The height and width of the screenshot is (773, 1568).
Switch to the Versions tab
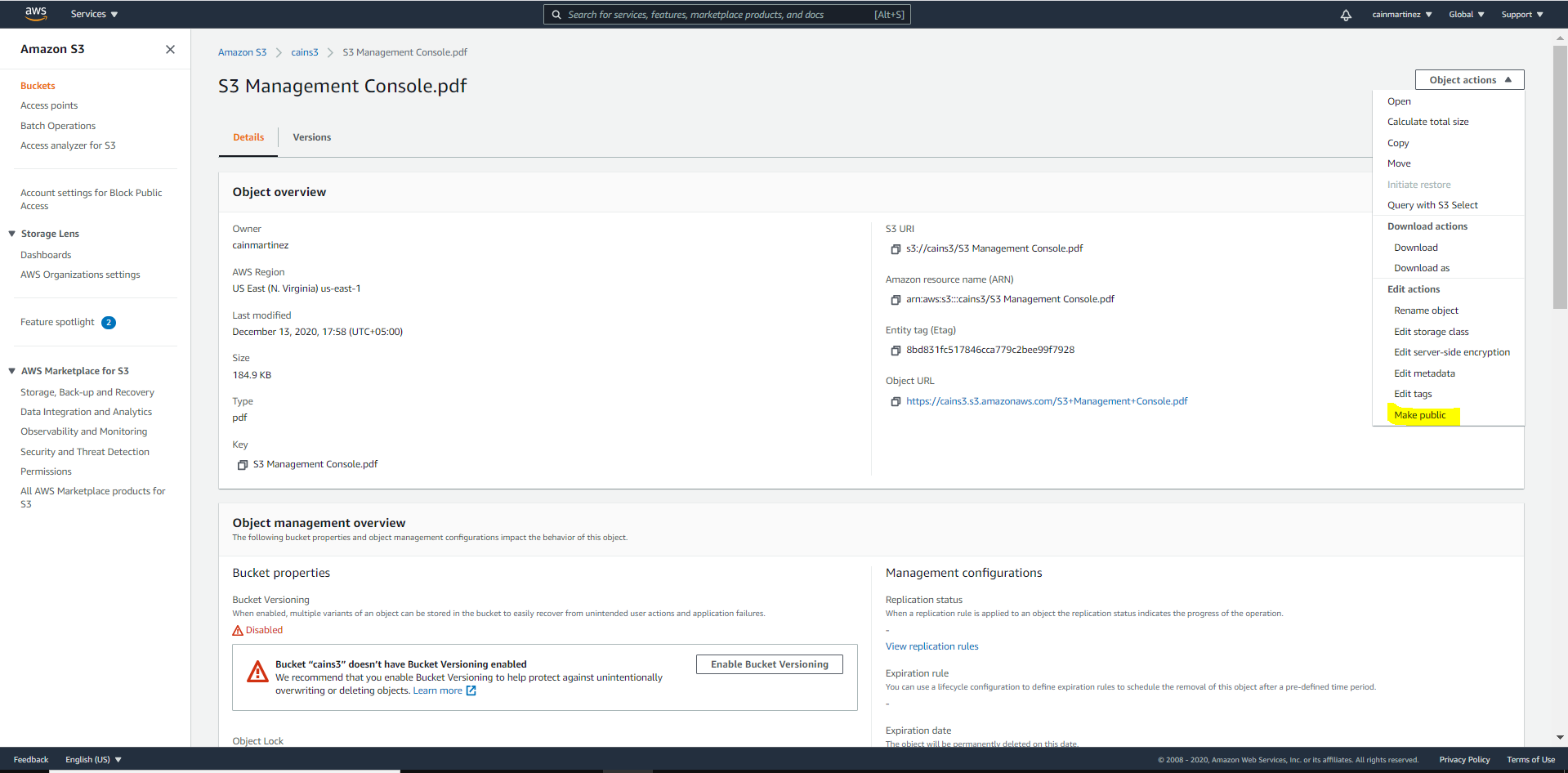(311, 137)
